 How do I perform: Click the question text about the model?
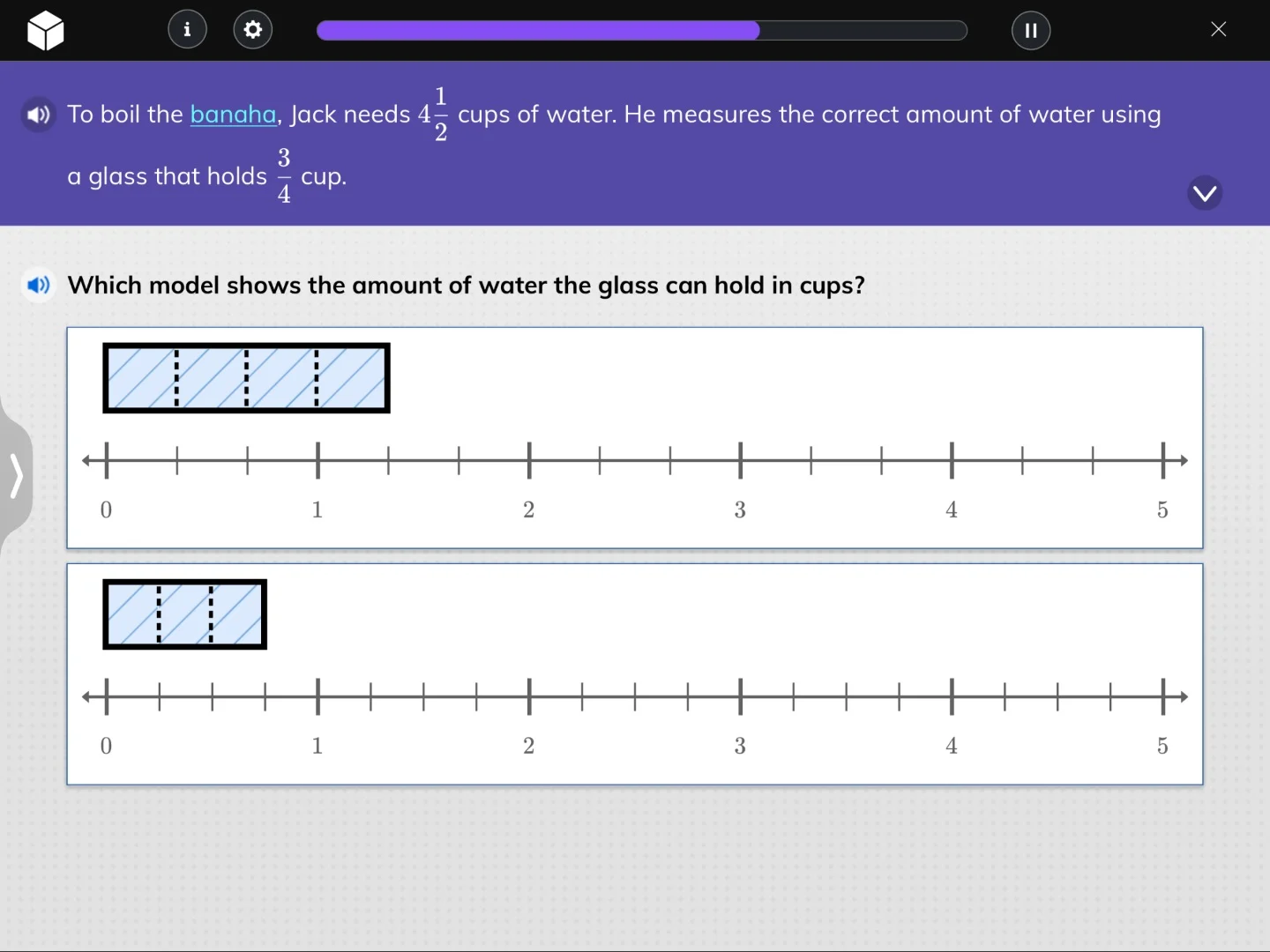coord(467,285)
